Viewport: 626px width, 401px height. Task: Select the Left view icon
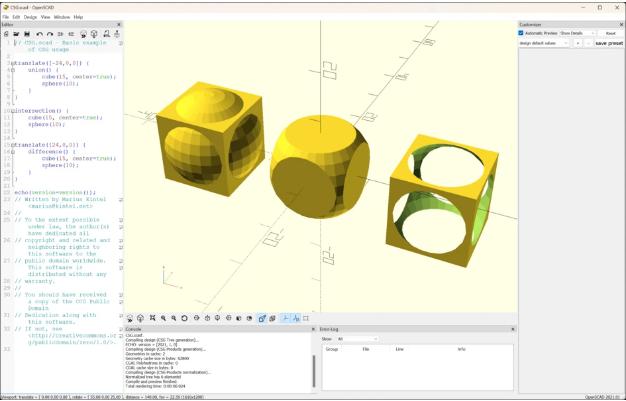(x=228, y=318)
